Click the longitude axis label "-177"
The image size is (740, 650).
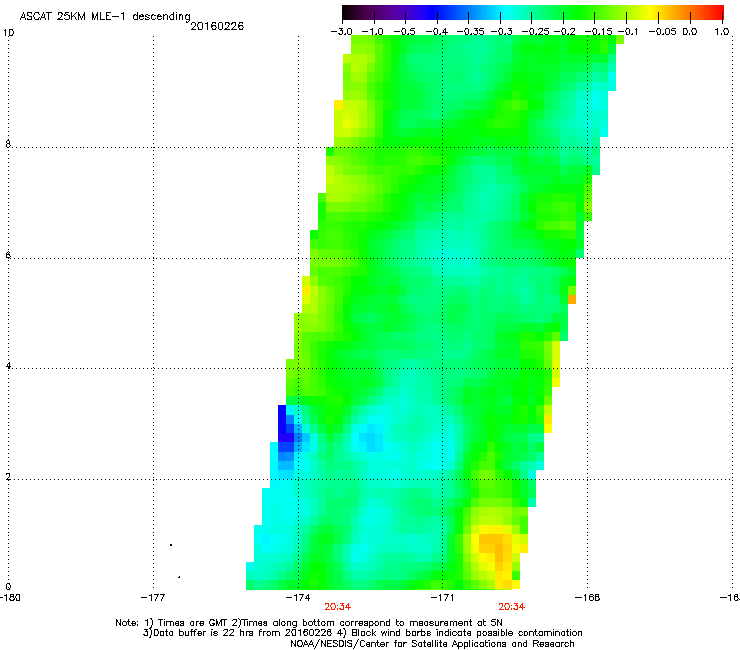[153, 598]
